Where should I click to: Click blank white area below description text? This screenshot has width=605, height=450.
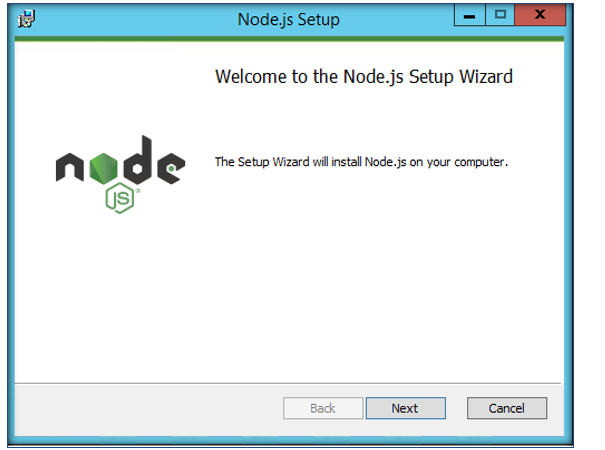tap(363, 270)
